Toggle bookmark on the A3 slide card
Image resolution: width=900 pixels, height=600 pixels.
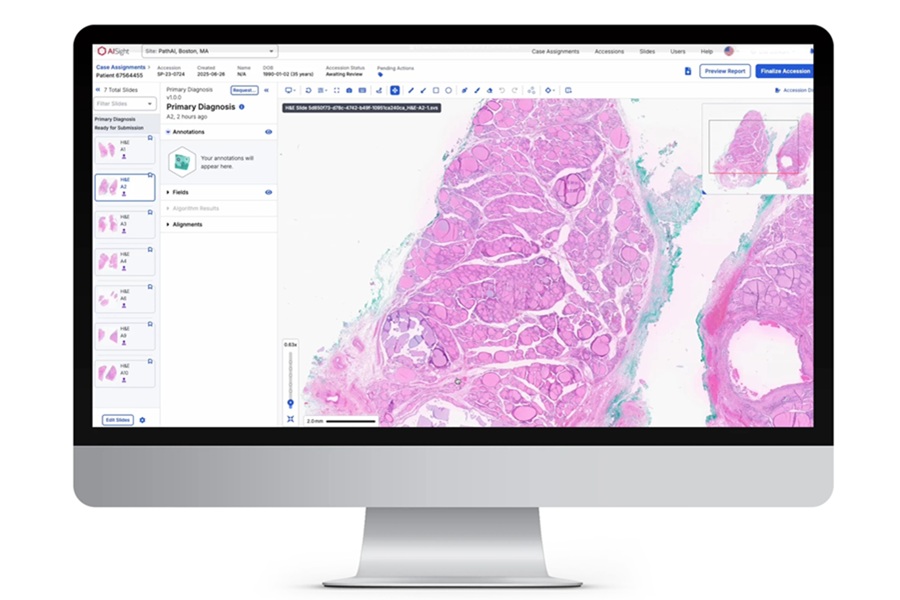150,212
